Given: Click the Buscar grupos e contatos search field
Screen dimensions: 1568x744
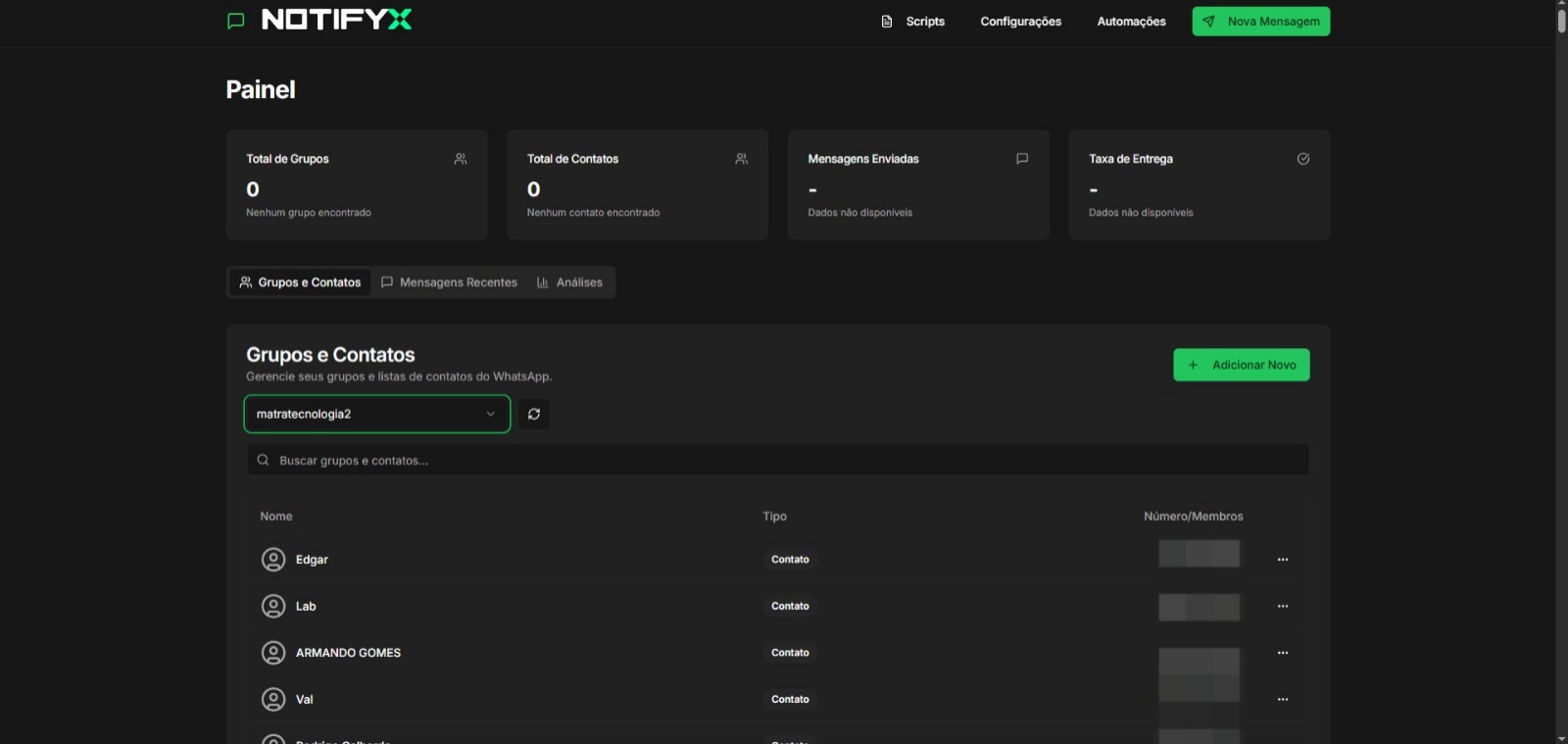Looking at the screenshot, I should click(x=778, y=461).
